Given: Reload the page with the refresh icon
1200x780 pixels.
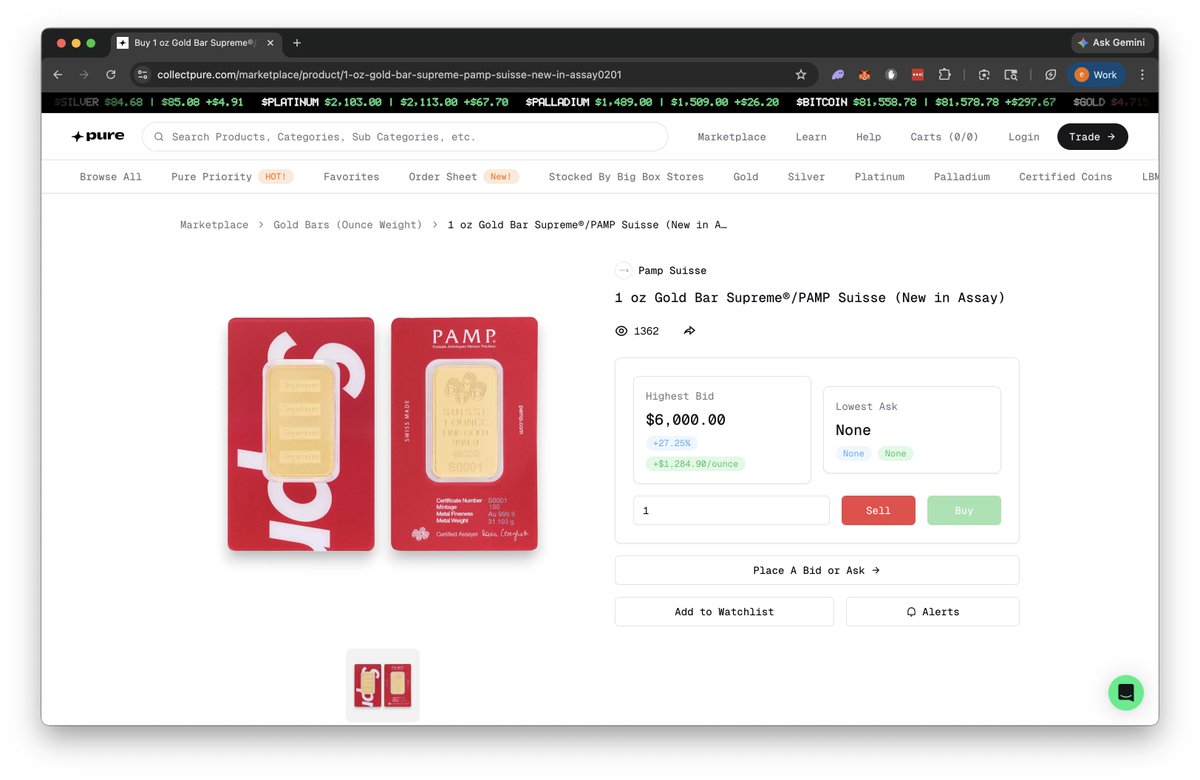Looking at the screenshot, I should point(111,74).
